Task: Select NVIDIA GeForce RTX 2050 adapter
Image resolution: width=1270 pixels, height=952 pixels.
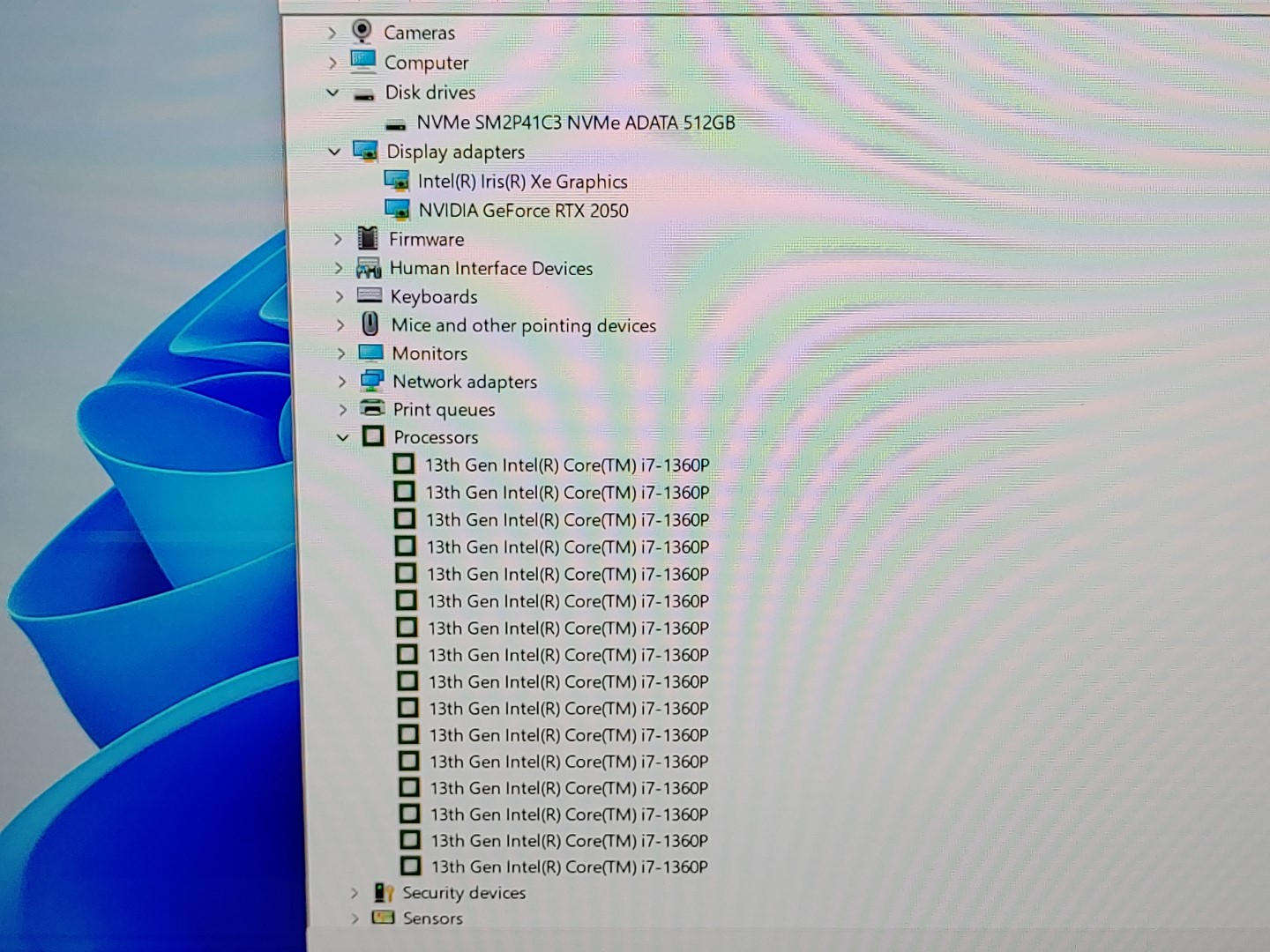Action: click(x=523, y=211)
